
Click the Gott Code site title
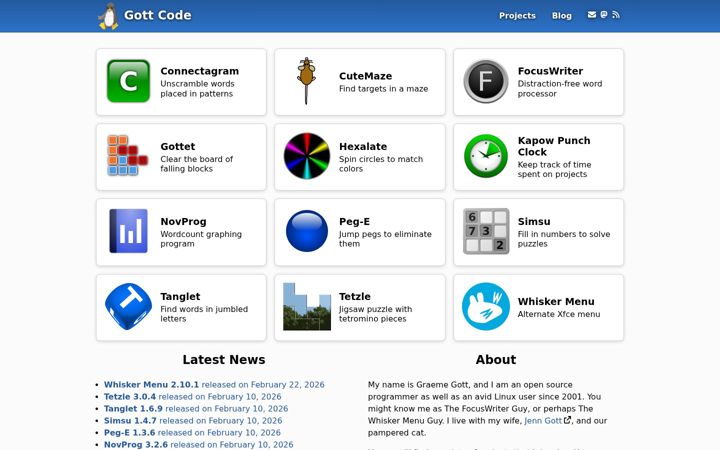coord(158,15)
